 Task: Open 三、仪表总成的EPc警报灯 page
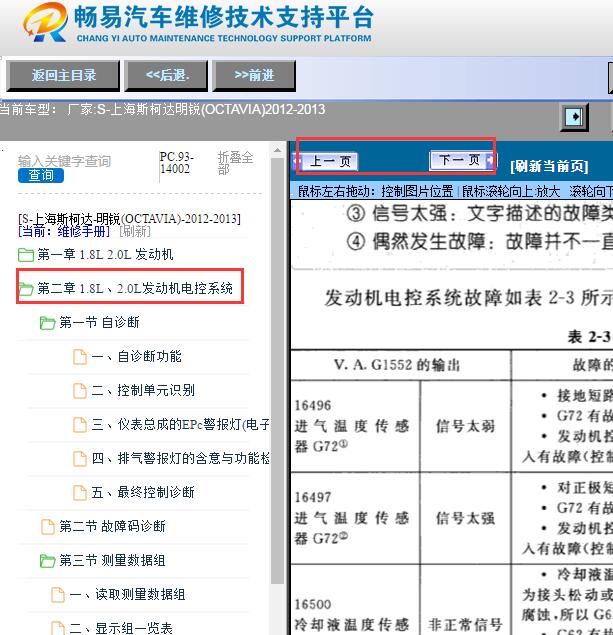coord(181,424)
